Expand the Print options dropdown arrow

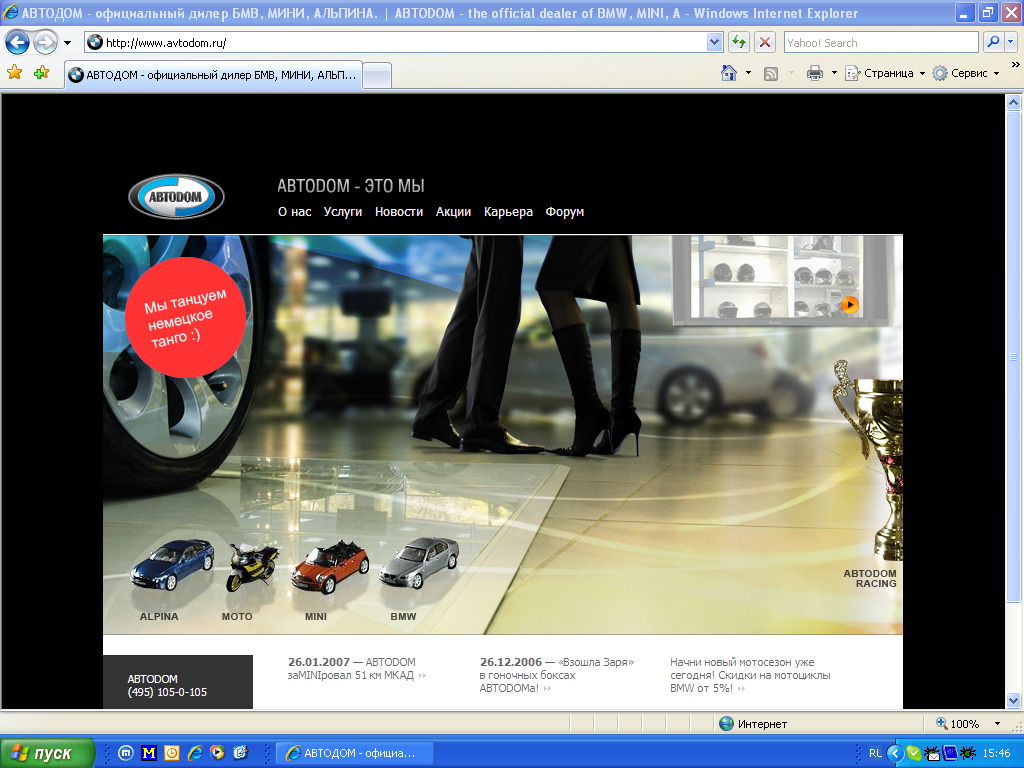pyautogui.click(x=834, y=73)
